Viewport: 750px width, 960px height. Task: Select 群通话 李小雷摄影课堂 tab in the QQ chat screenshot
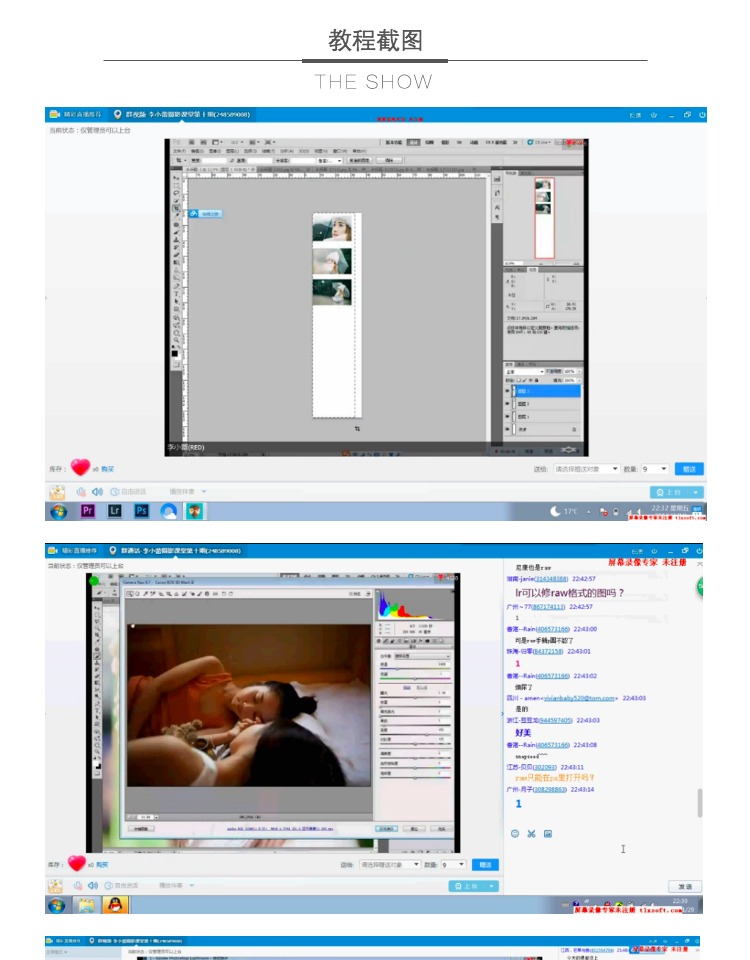pyautogui.click(x=174, y=551)
